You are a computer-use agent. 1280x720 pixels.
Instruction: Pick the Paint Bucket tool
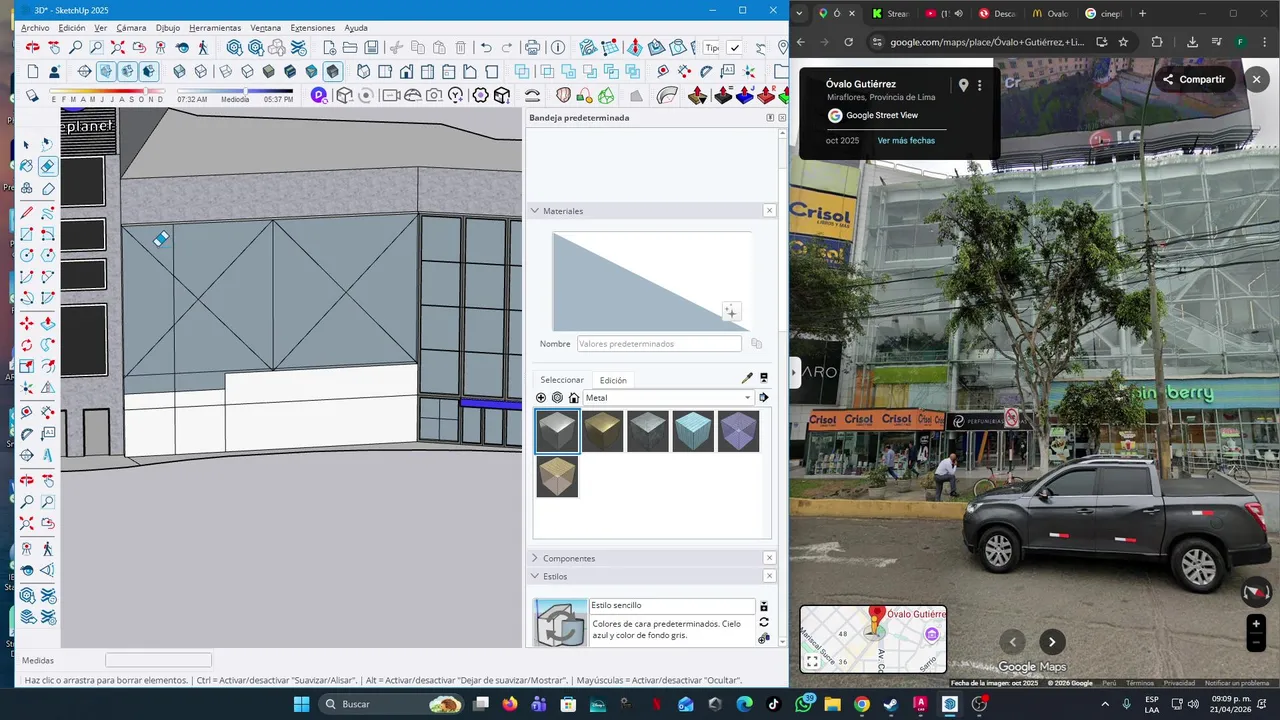[x=27, y=166]
